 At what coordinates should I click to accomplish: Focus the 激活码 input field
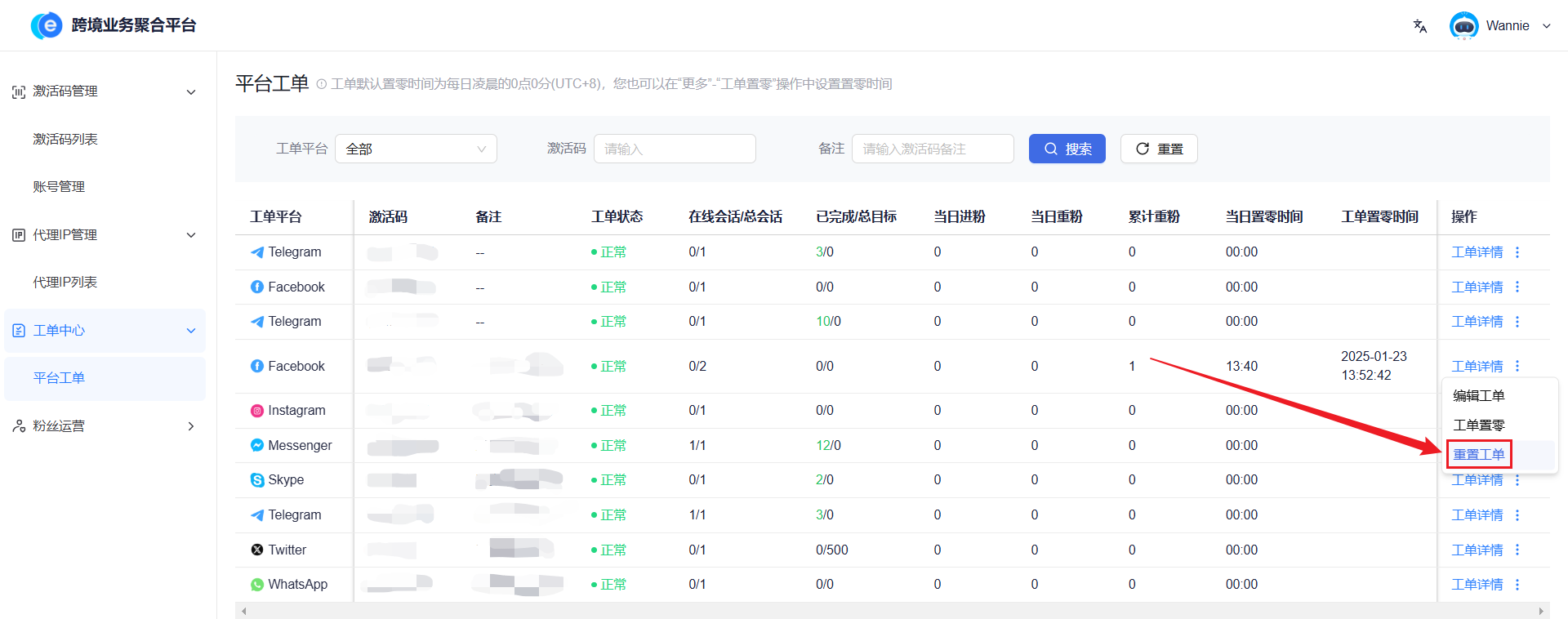(675, 149)
